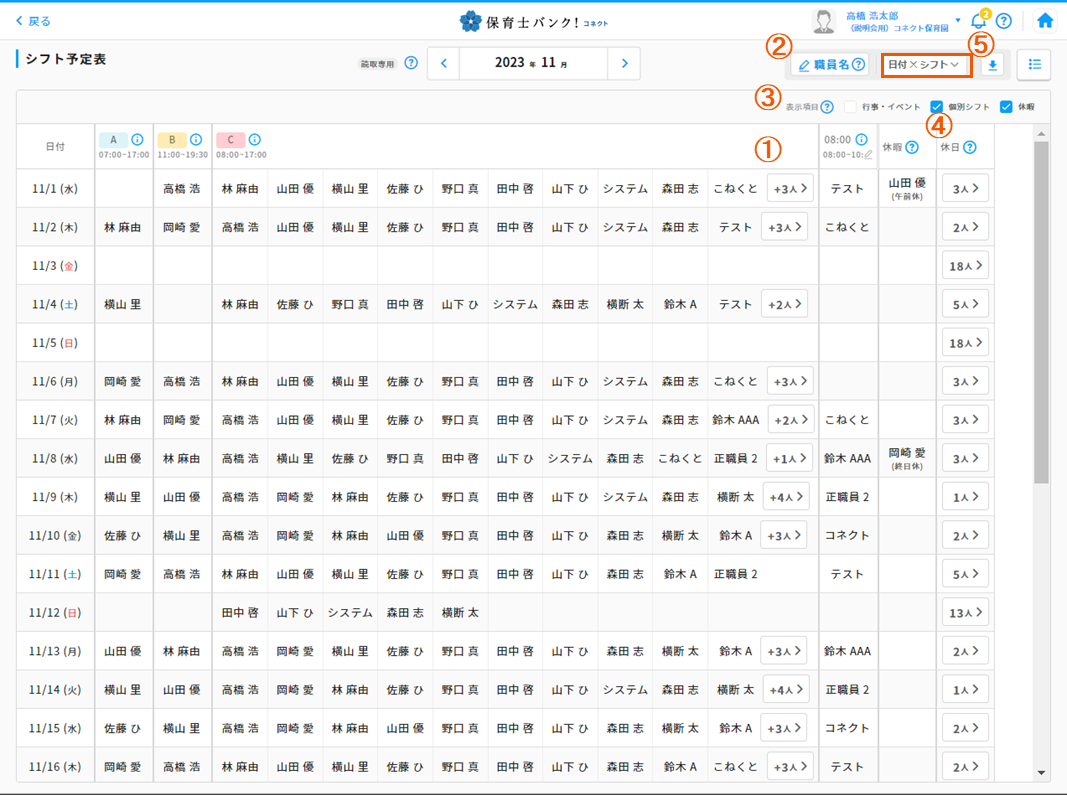The height and width of the screenshot is (800, 1067).
Task: Expand the +3人 button on 11/1 row
Action: 790,187
